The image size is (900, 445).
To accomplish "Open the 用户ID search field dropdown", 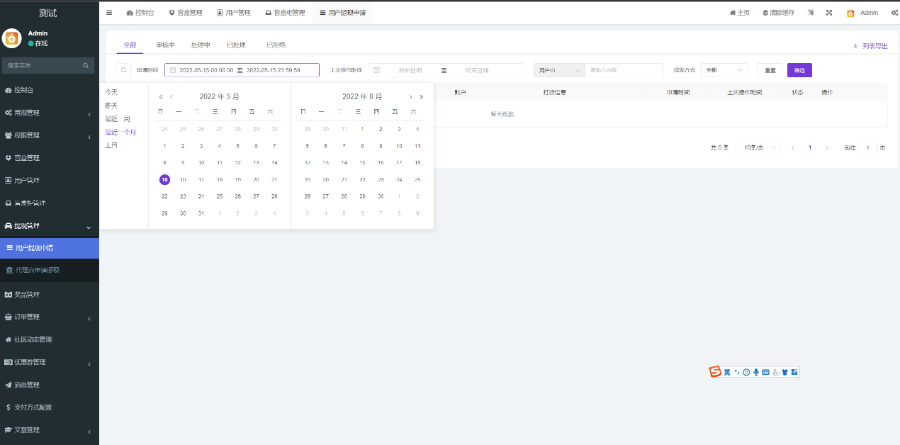I will [x=558, y=70].
